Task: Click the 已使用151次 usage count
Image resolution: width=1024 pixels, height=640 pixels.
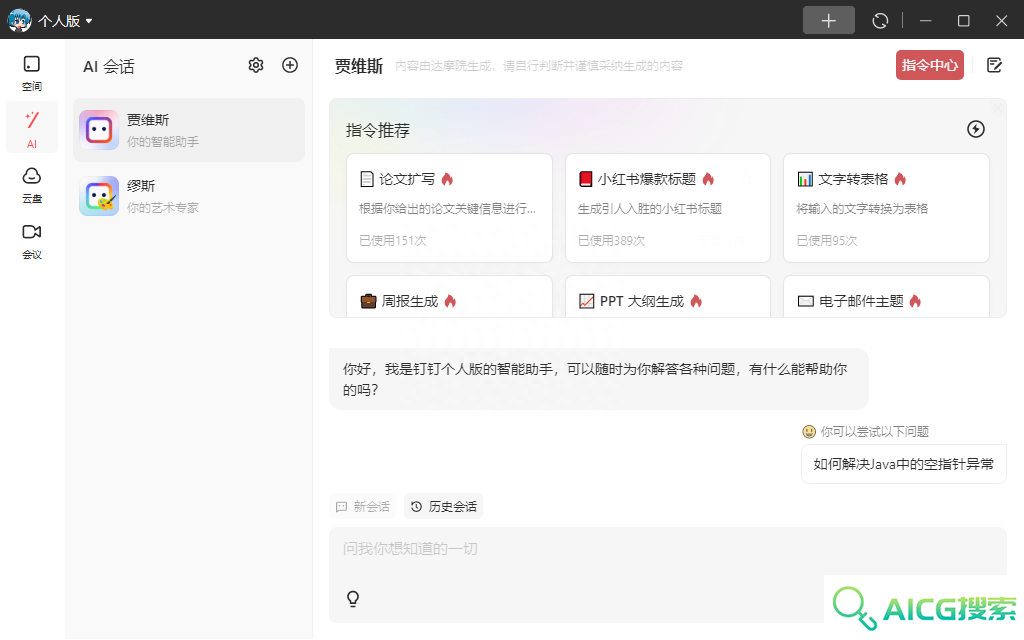Action: coord(392,240)
